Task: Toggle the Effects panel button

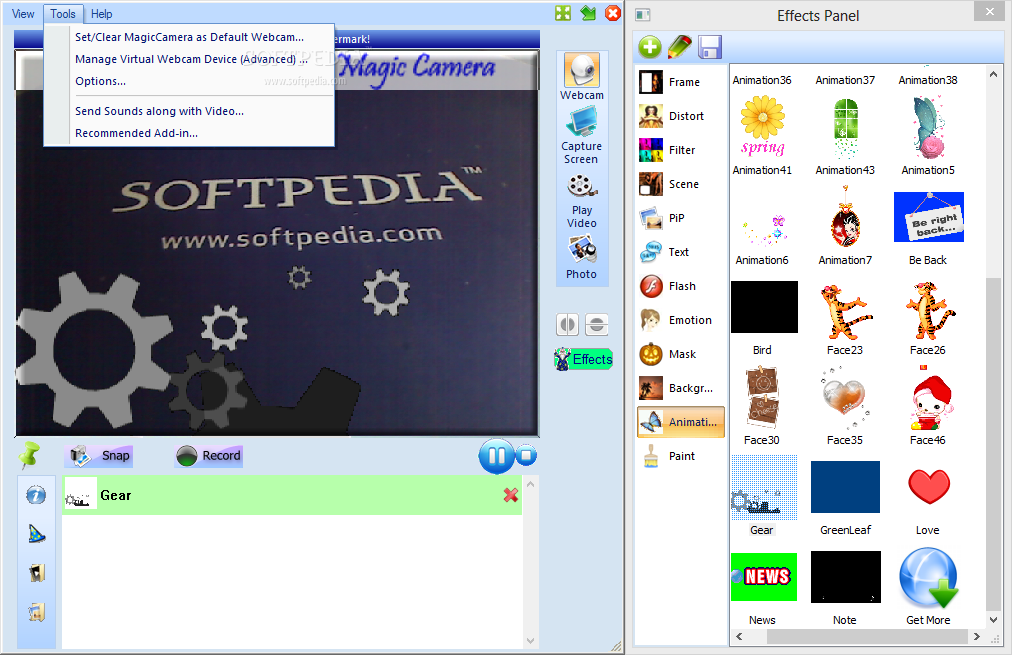Action: 583,359
